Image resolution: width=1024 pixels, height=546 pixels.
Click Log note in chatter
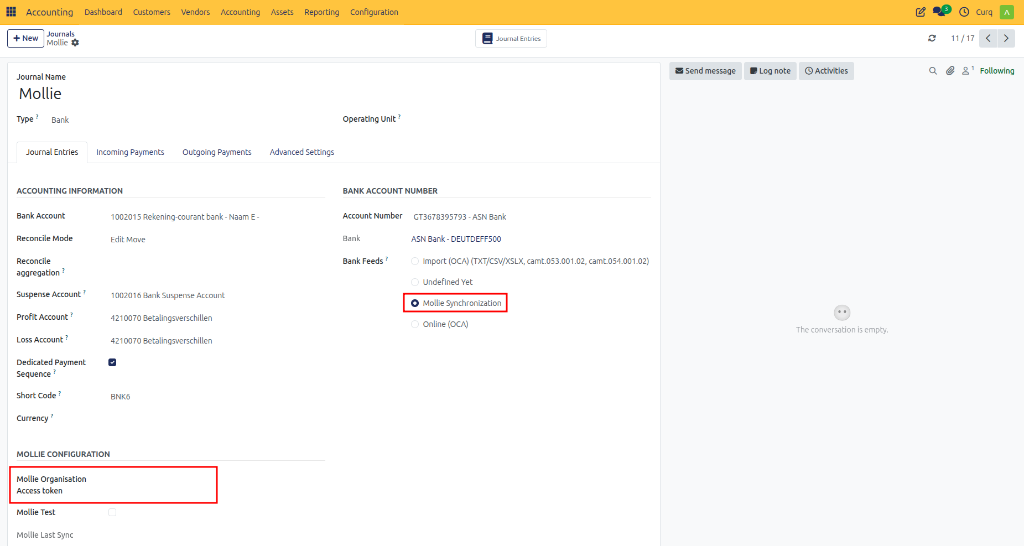tap(770, 71)
